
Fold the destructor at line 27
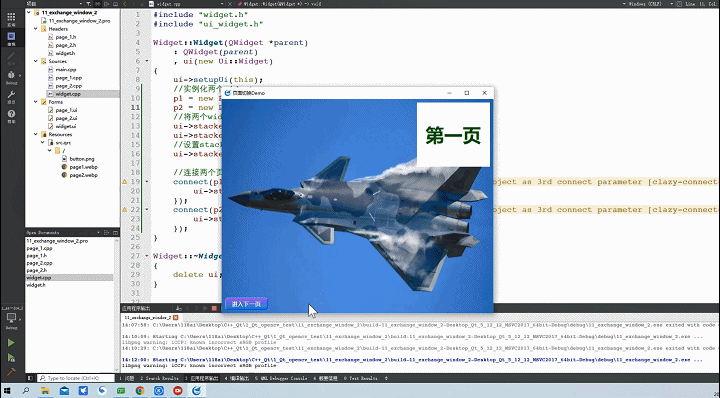pos(147,256)
